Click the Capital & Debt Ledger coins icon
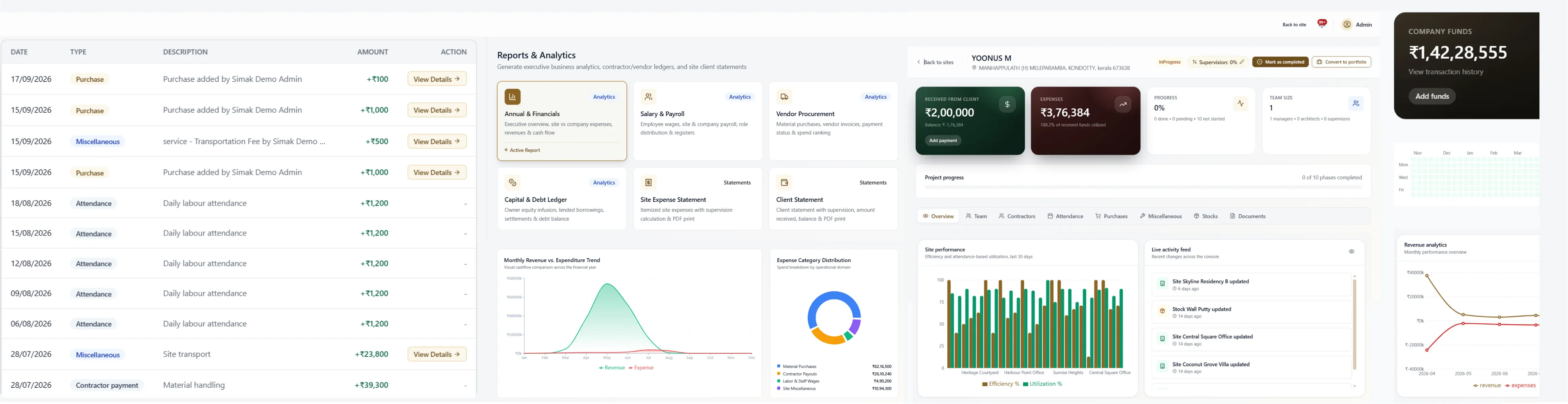 (513, 182)
